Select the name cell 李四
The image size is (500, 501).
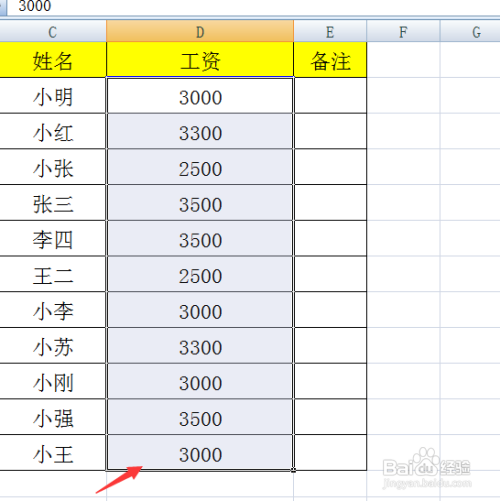click(x=53, y=238)
